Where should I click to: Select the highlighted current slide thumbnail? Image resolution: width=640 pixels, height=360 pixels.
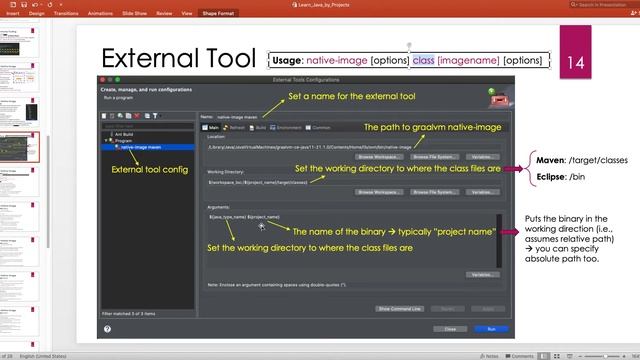tap(20, 147)
